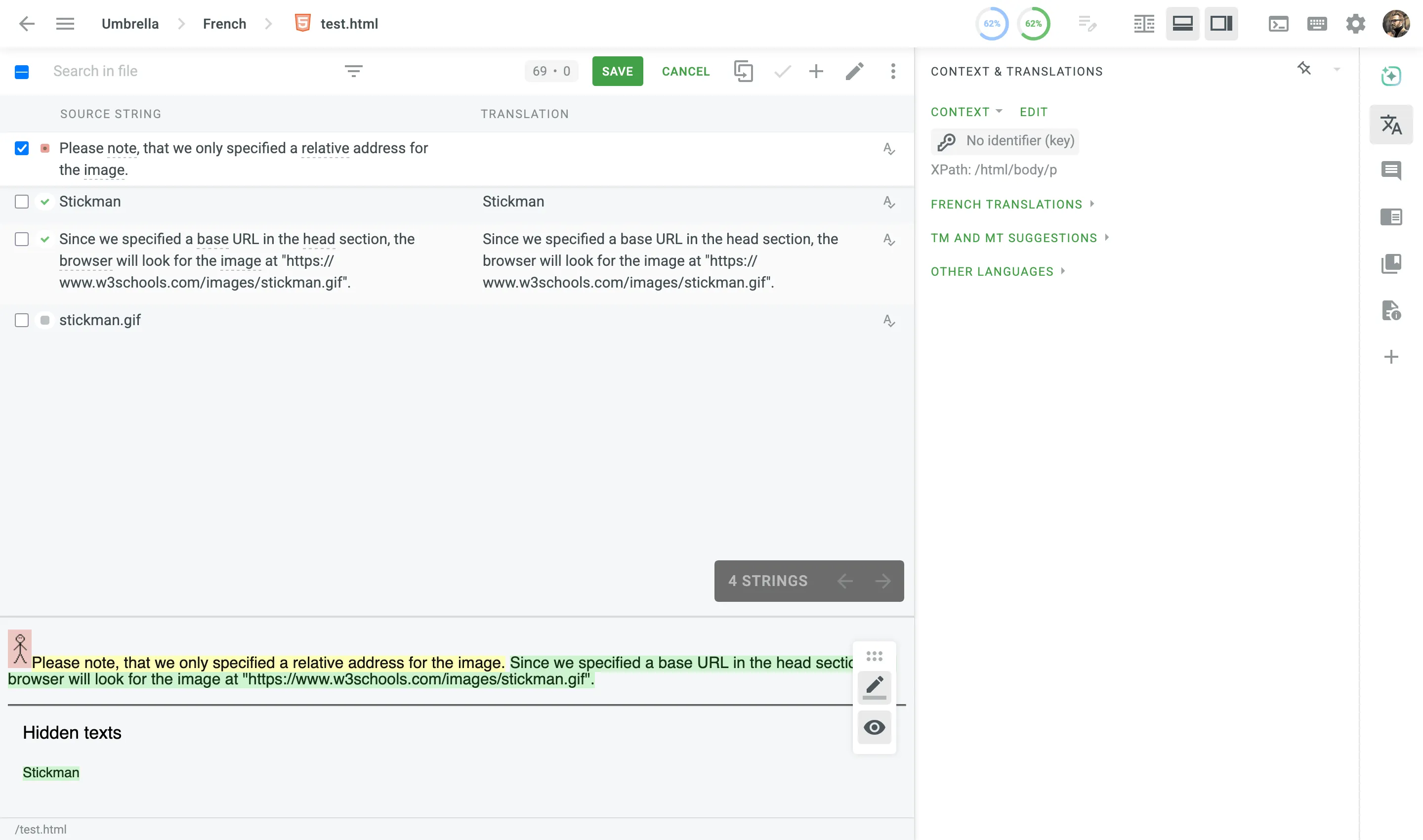The width and height of the screenshot is (1423, 840).
Task: Open the Dictionaries panel icon
Action: point(1391,263)
